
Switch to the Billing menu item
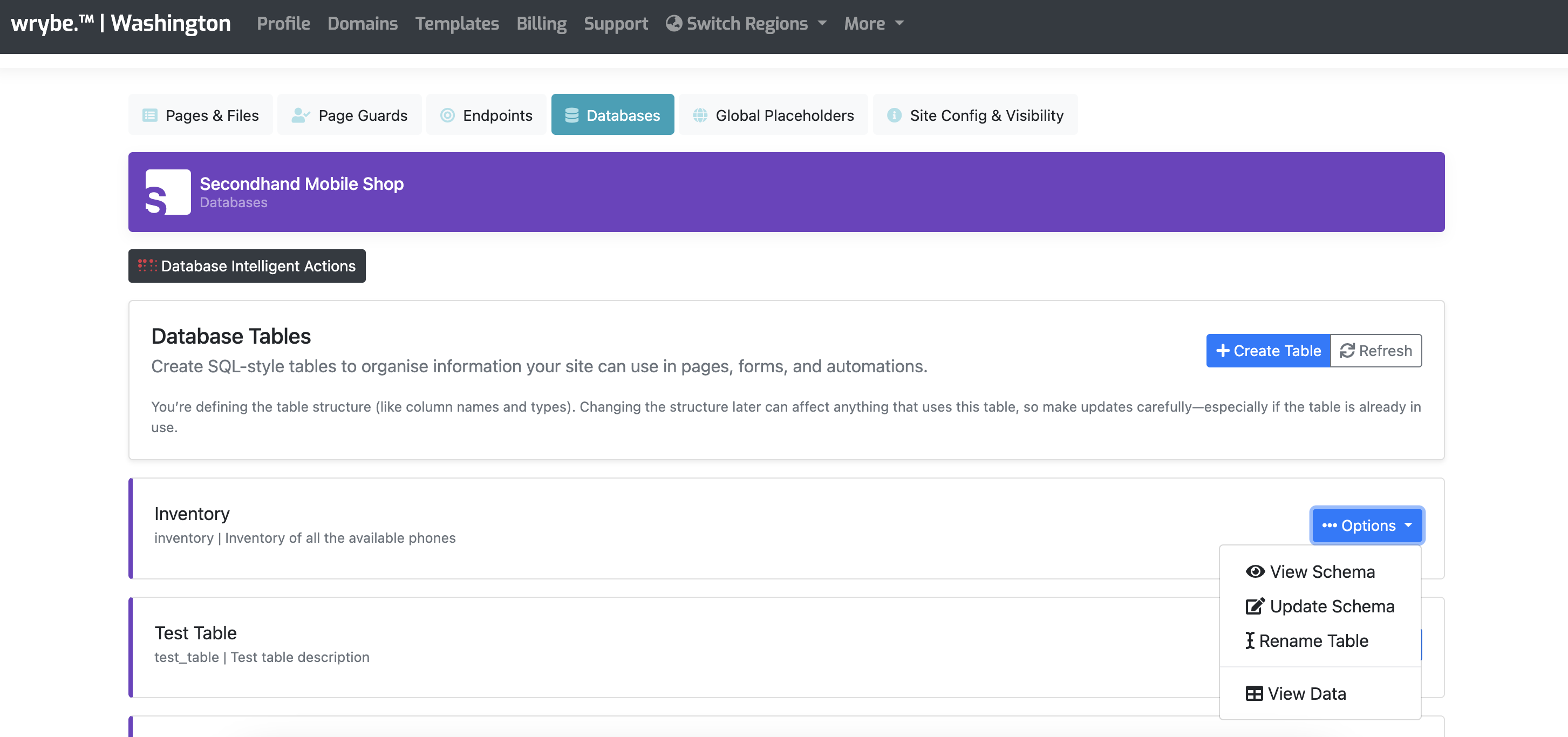pyautogui.click(x=541, y=23)
